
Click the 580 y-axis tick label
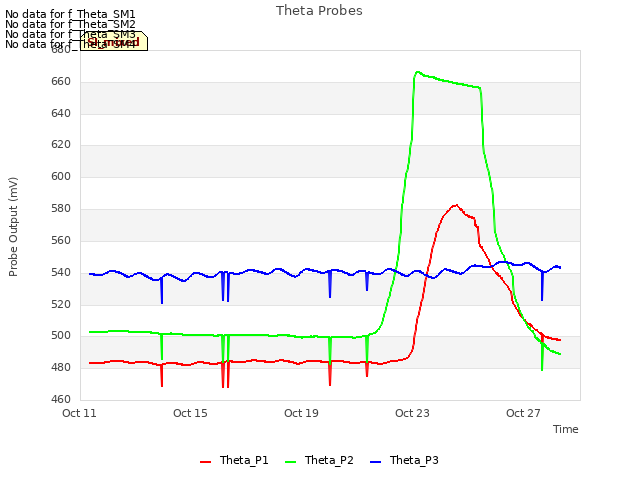61,209
